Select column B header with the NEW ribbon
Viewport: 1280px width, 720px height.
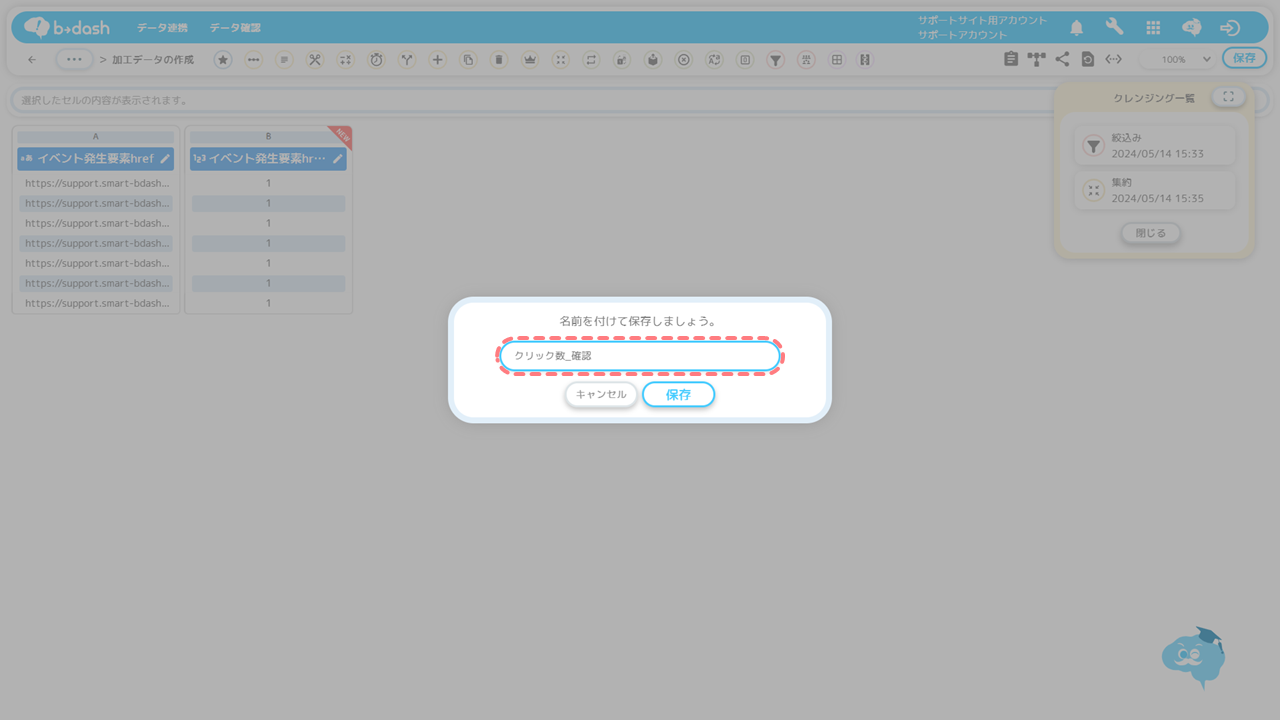268,158
